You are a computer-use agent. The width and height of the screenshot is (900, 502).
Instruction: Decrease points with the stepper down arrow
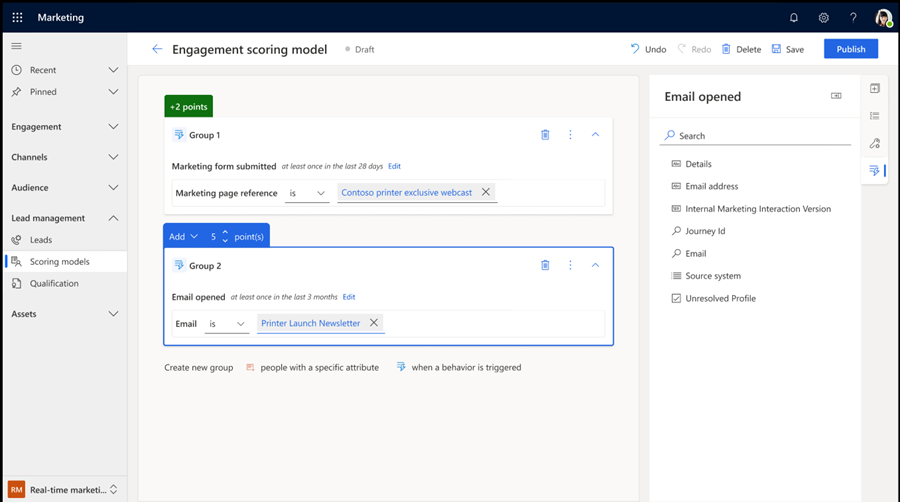(x=225, y=240)
